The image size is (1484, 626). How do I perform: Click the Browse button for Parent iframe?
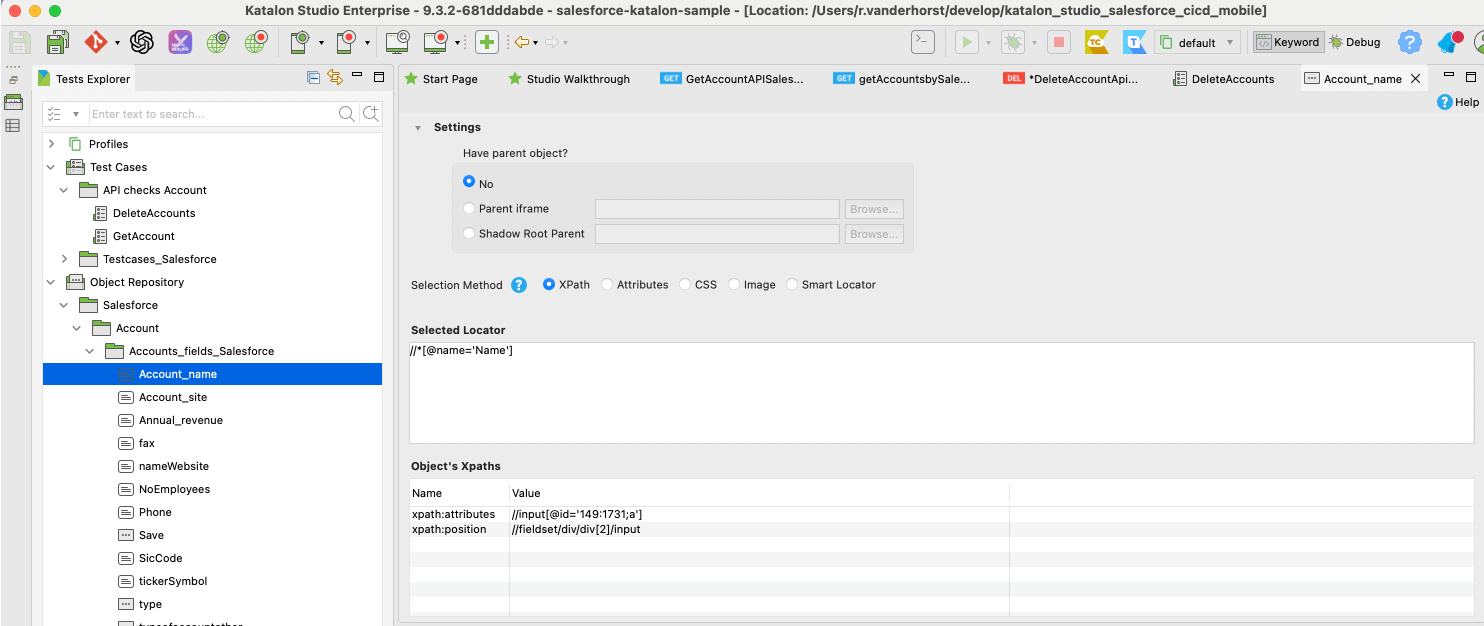tap(874, 209)
